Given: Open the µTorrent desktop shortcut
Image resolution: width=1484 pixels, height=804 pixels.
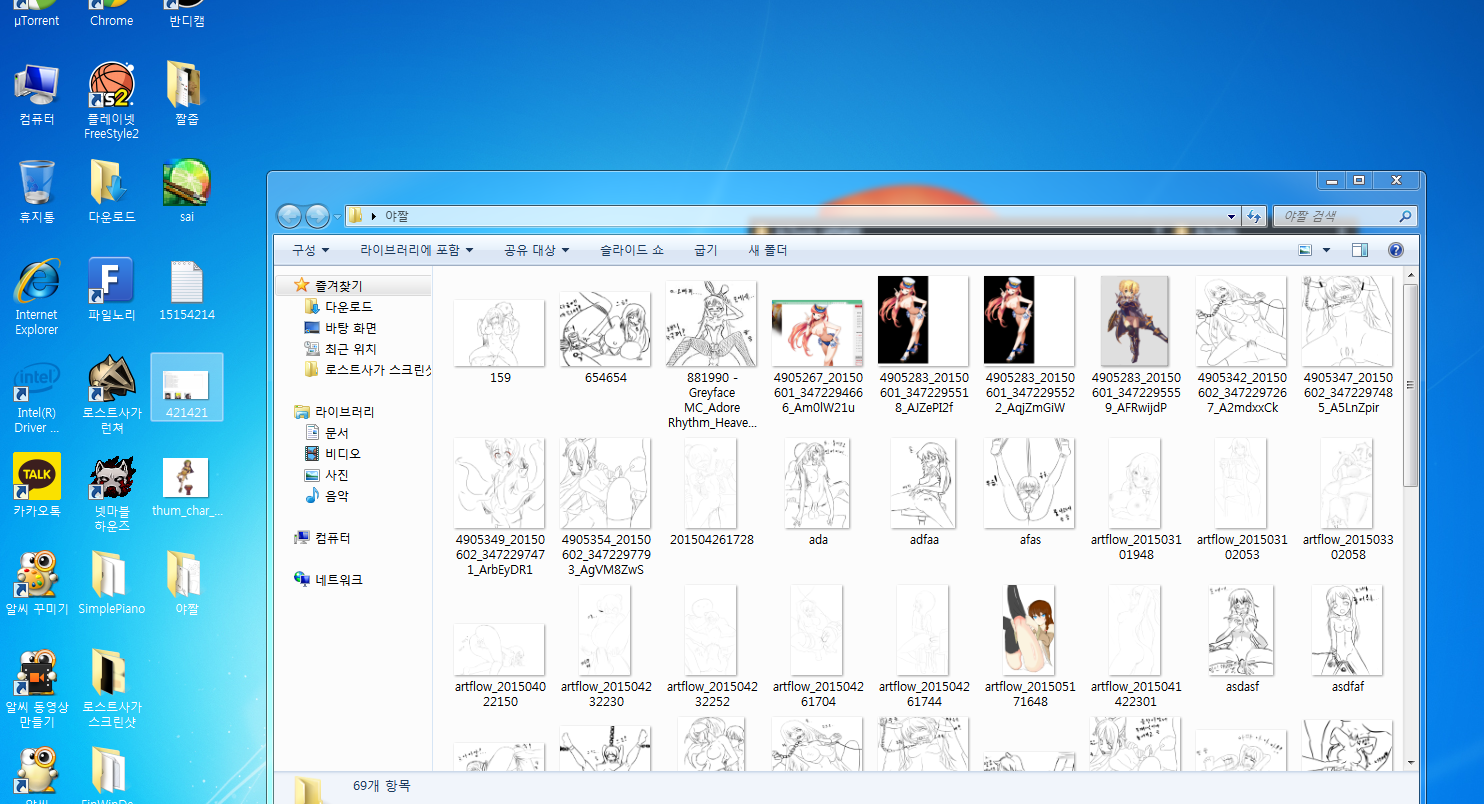Looking at the screenshot, I should 37,14.
